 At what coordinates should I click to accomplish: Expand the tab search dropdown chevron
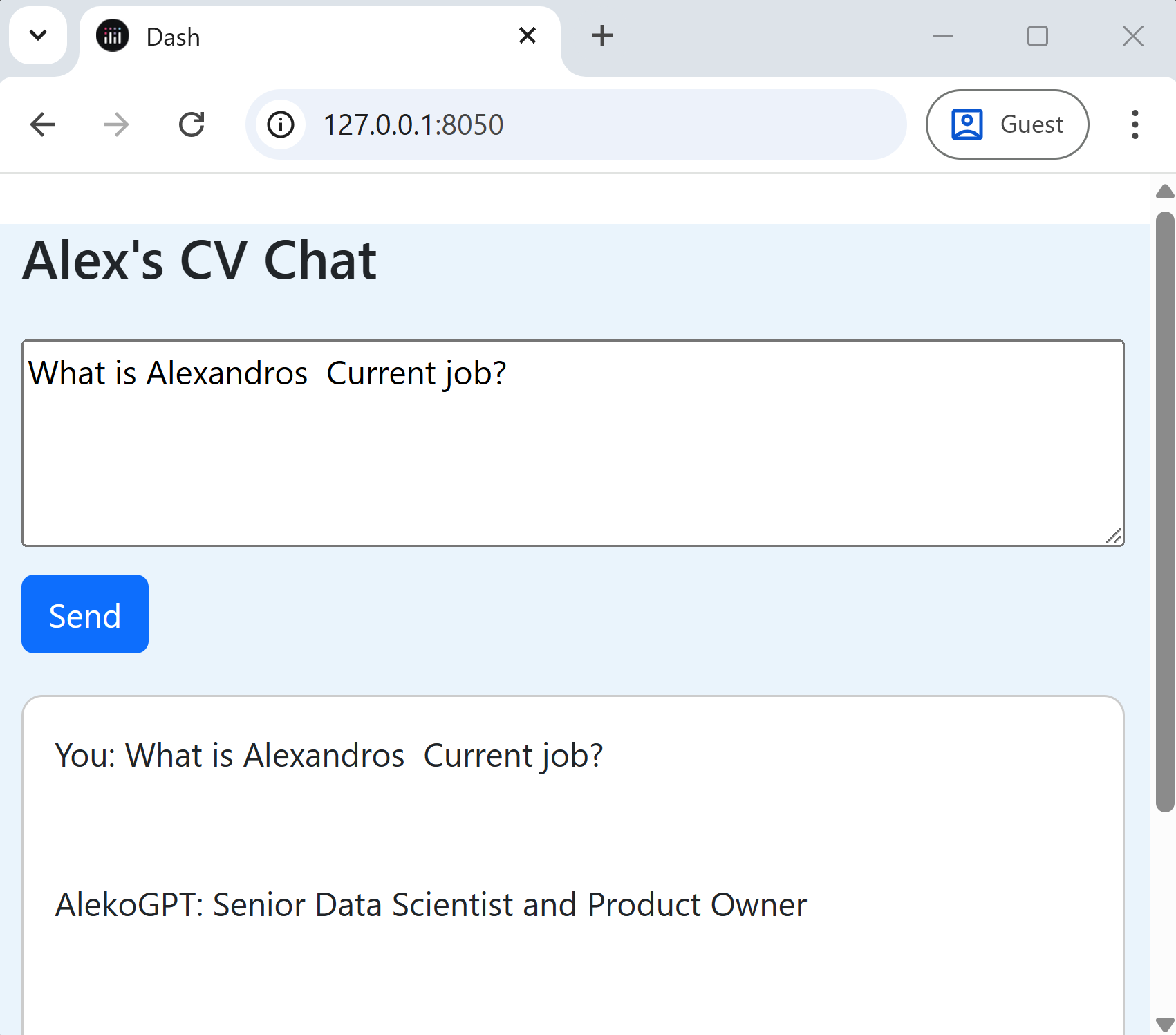click(x=38, y=35)
